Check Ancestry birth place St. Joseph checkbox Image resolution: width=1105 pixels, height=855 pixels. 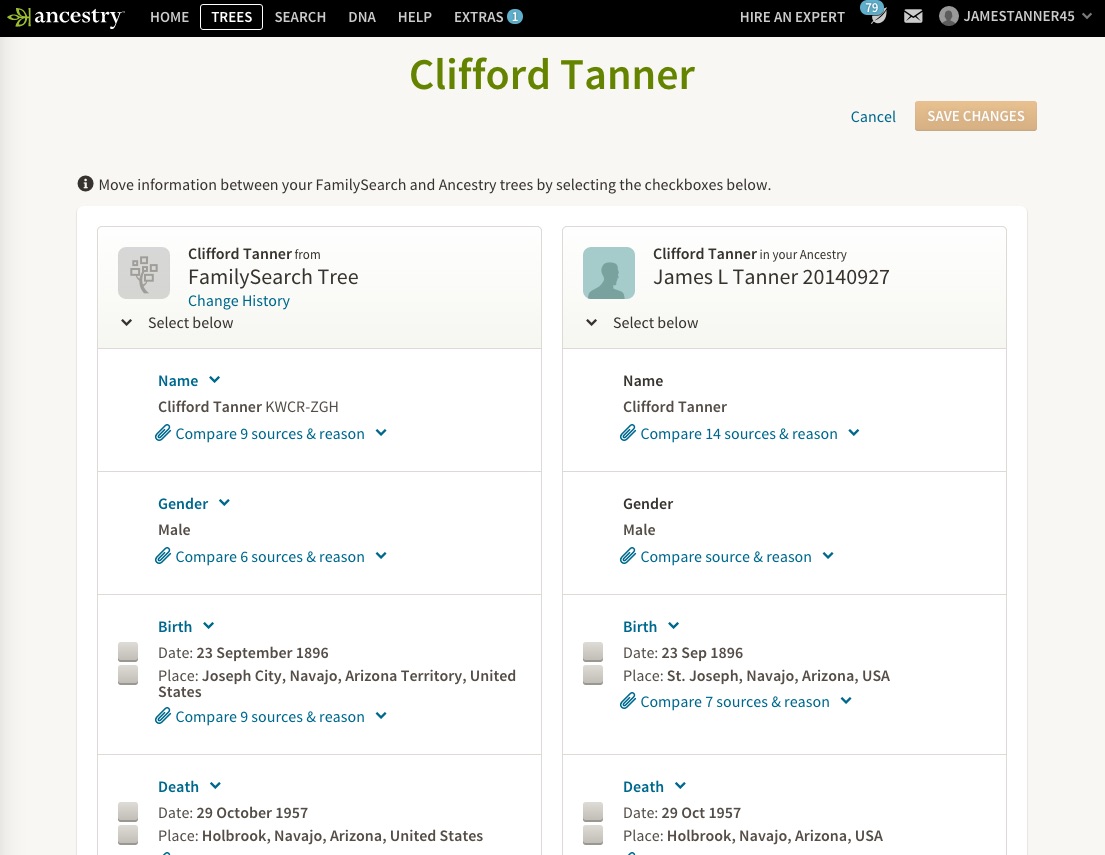(x=593, y=675)
